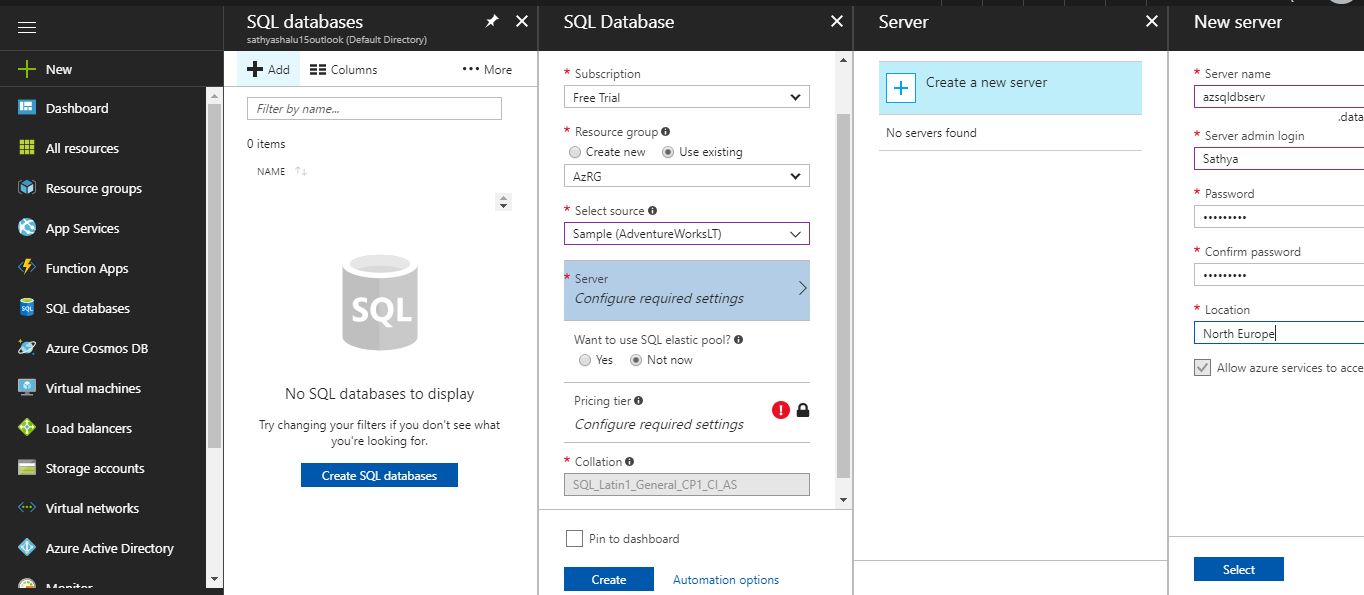
Task: Click inside the Filter by name field
Action: [x=374, y=108]
